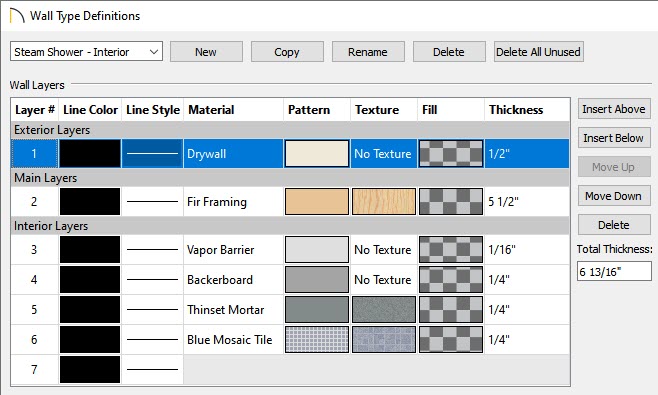Image resolution: width=658 pixels, height=395 pixels.
Task: Click the Move Down button
Action: click(614, 196)
